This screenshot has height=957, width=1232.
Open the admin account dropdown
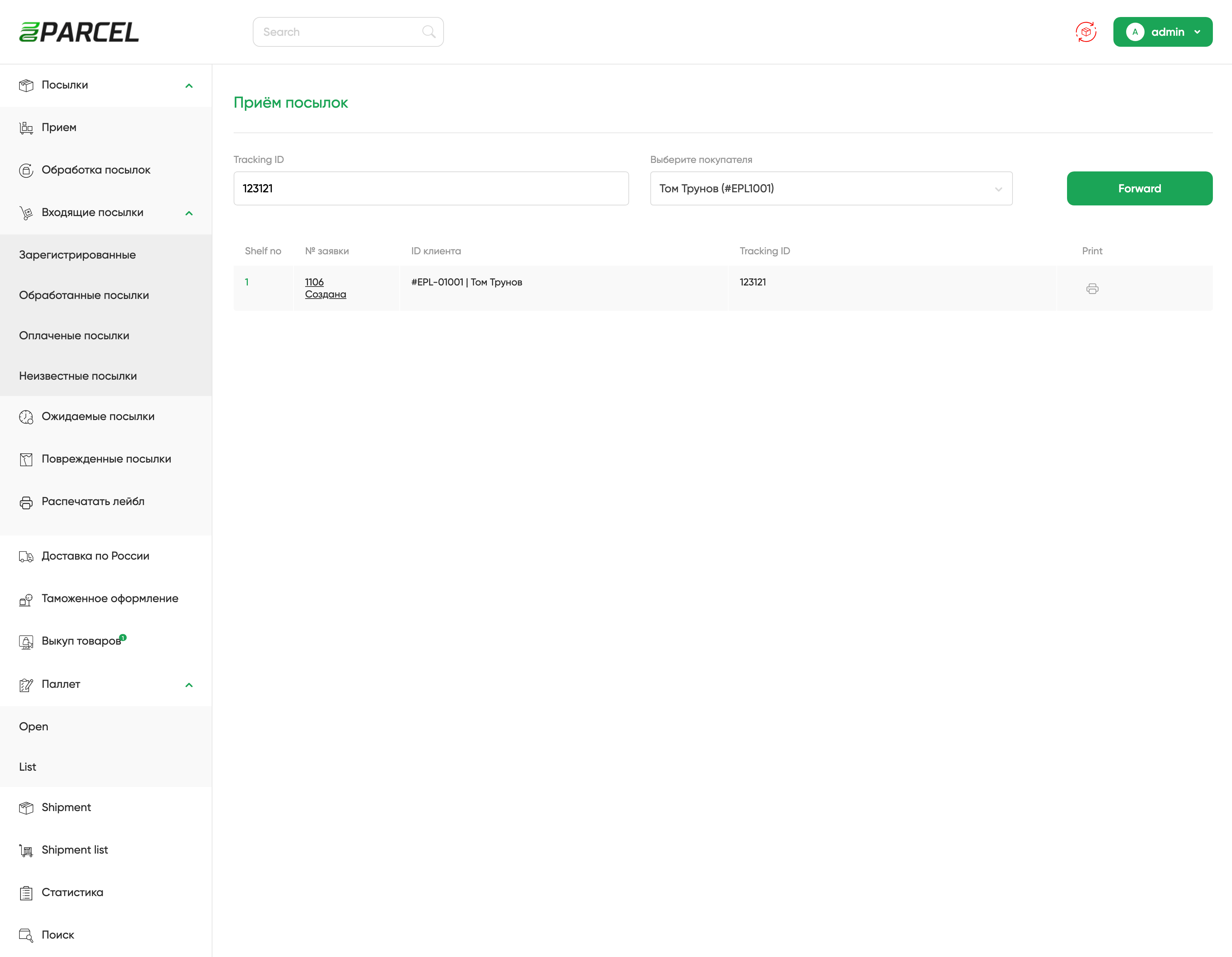pyautogui.click(x=1163, y=32)
